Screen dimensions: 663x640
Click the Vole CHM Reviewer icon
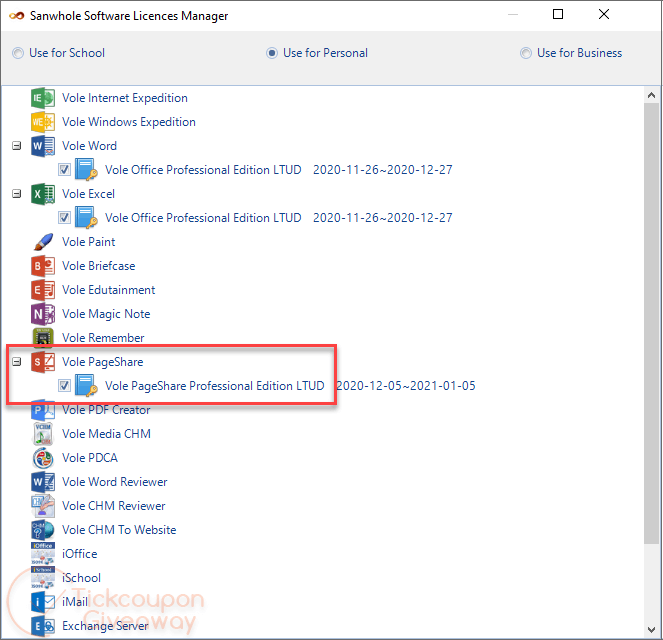coord(43,506)
